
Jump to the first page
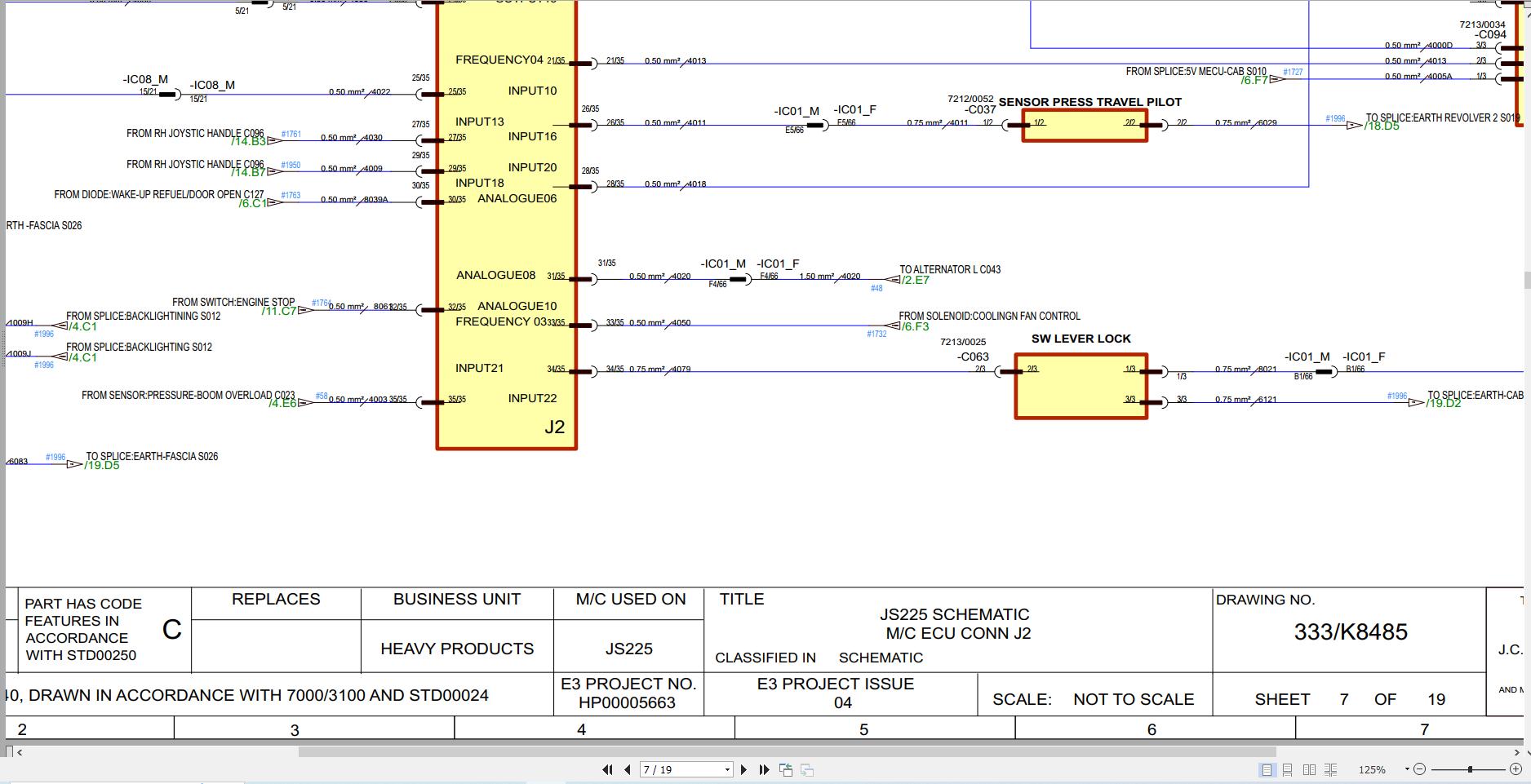point(607,769)
